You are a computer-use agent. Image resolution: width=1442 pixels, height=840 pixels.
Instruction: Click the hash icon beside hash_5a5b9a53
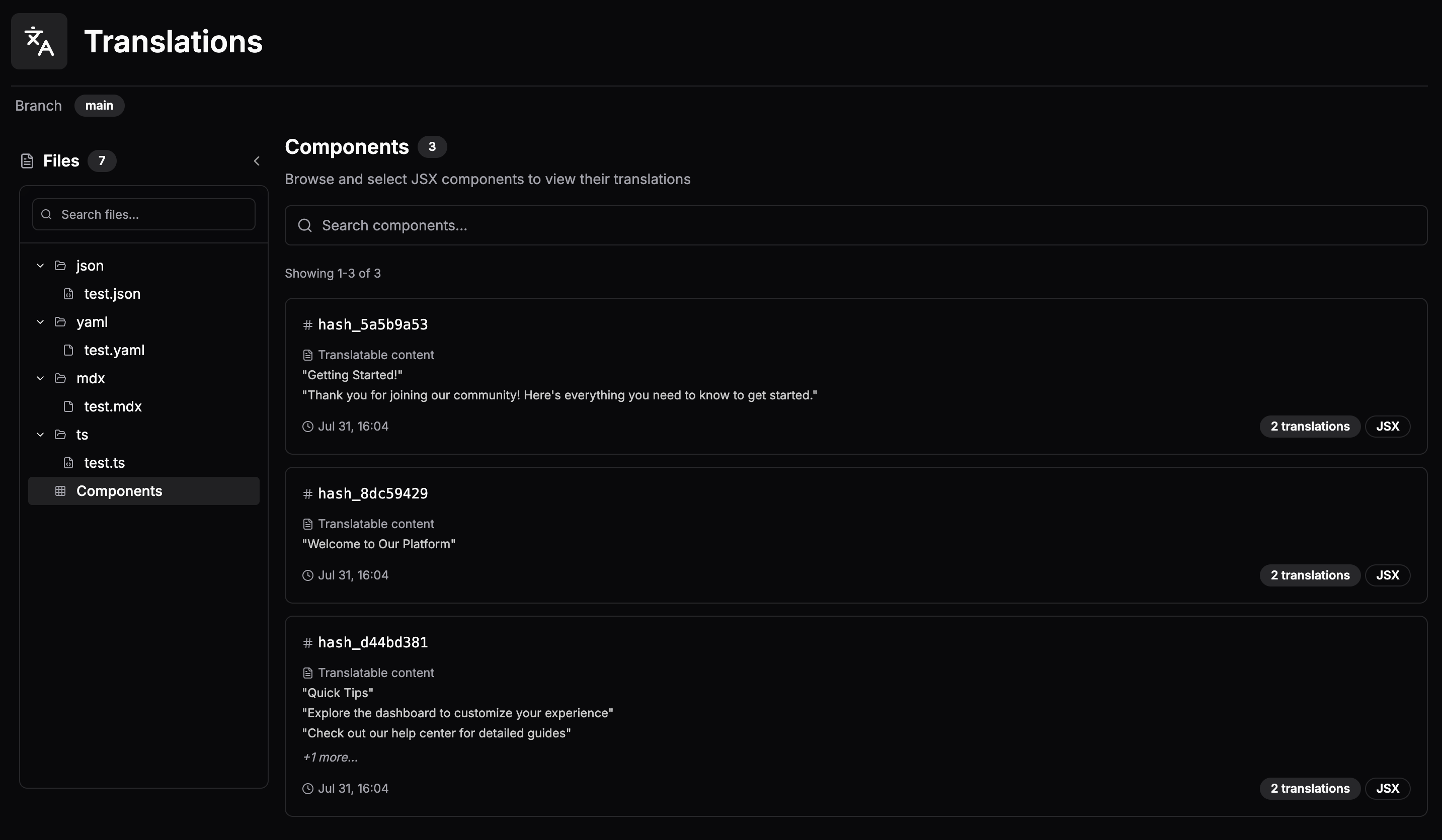[307, 325]
